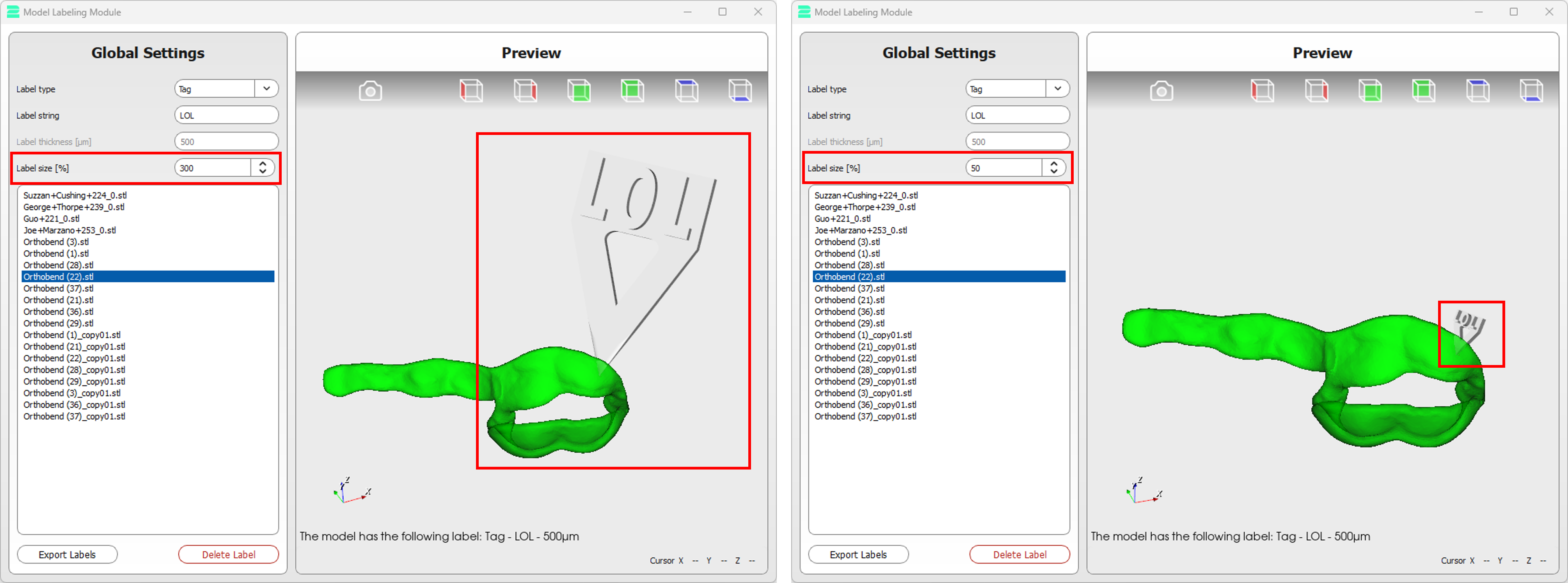Select front-face green cube view in left window

[579, 91]
